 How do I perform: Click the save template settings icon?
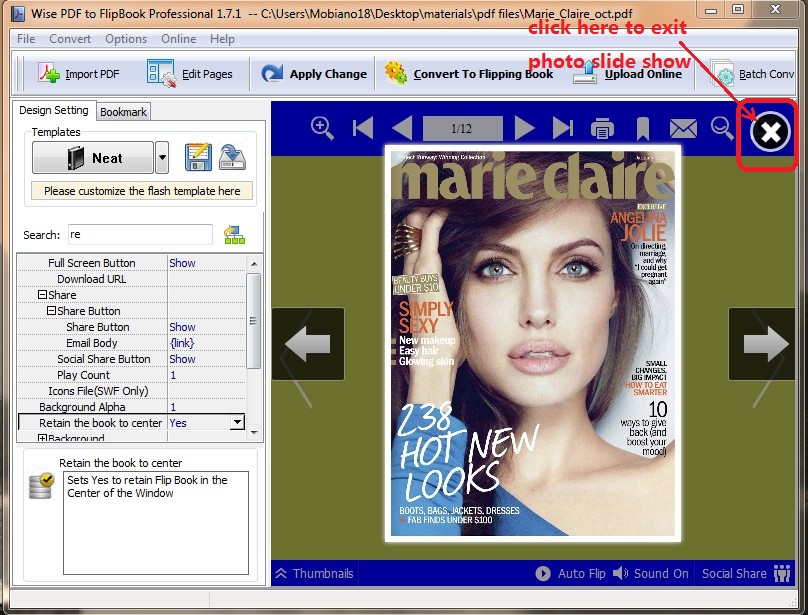click(198, 157)
